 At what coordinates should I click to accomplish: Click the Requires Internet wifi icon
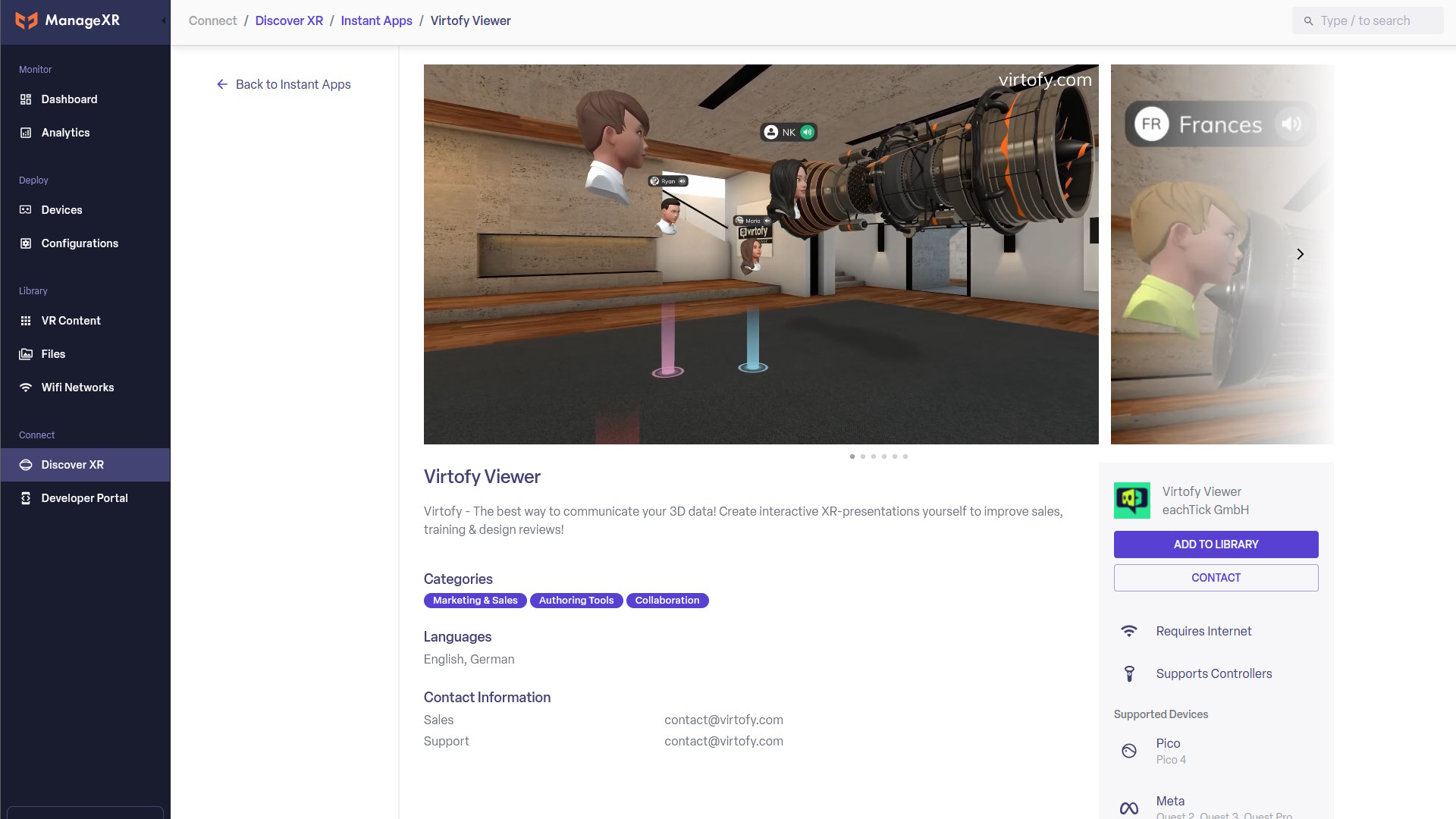coord(1129,631)
